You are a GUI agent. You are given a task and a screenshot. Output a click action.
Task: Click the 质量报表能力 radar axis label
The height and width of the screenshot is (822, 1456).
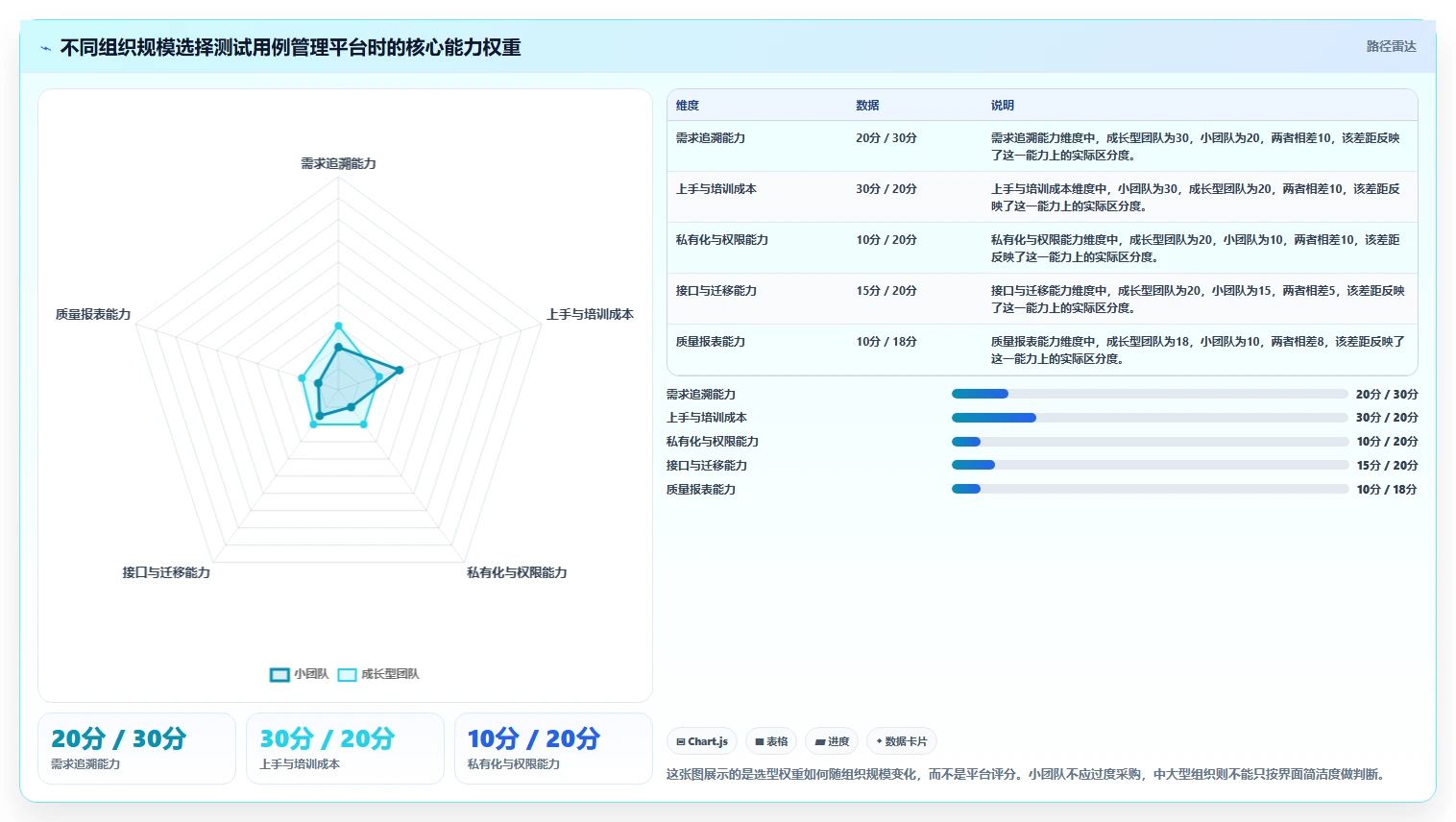coord(93,314)
